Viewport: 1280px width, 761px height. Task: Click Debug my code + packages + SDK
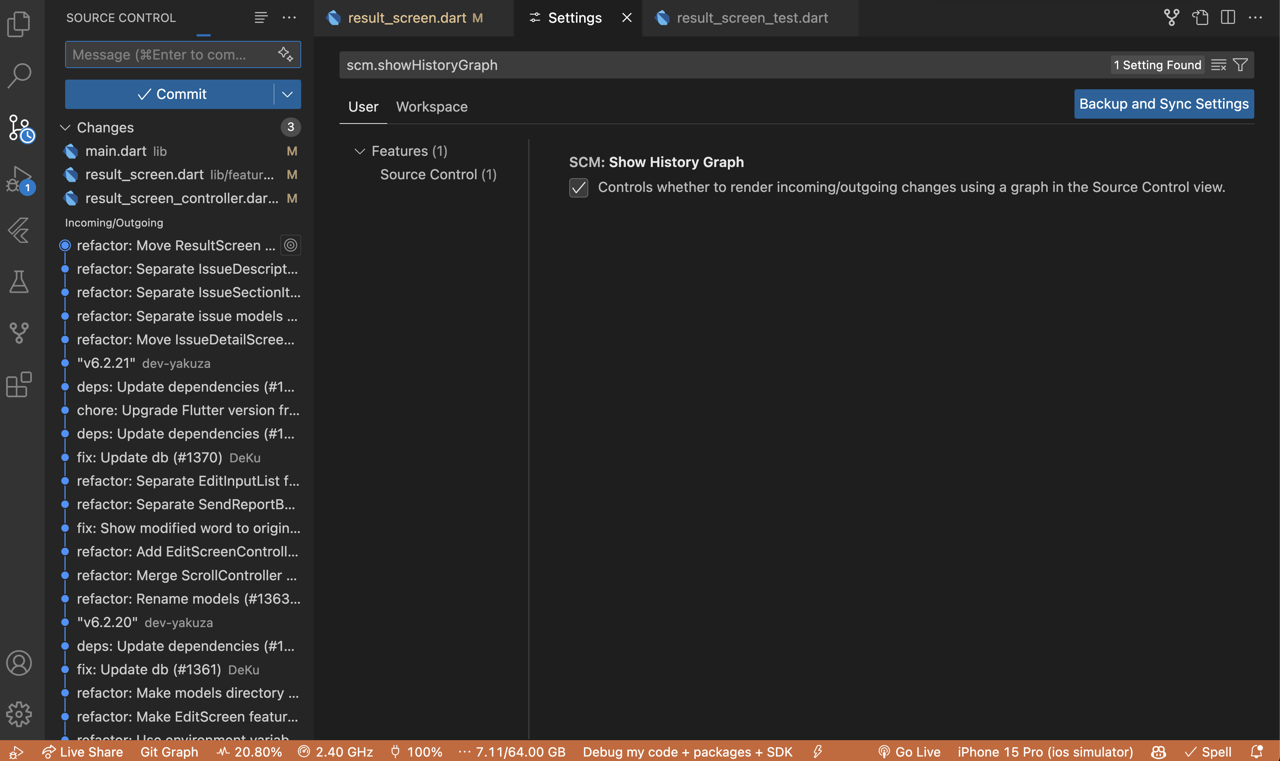688,752
